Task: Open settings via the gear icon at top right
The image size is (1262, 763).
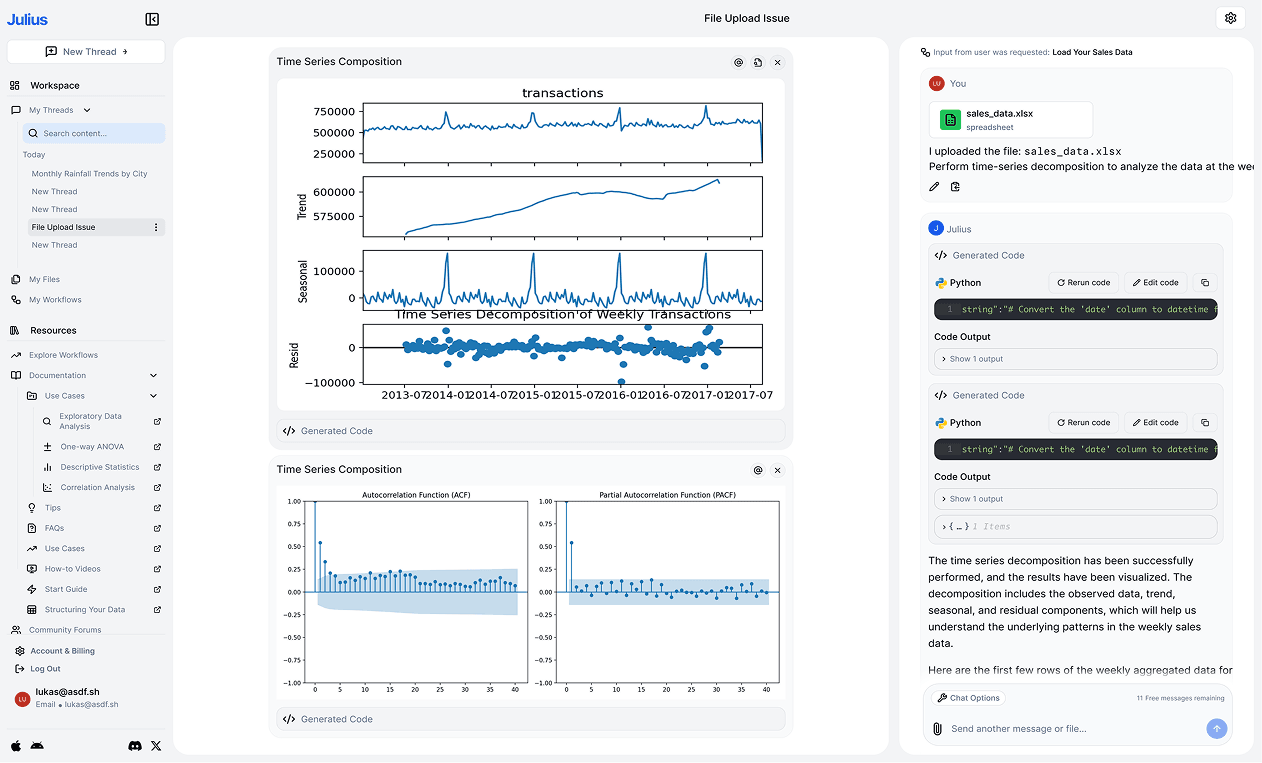Action: [1230, 18]
